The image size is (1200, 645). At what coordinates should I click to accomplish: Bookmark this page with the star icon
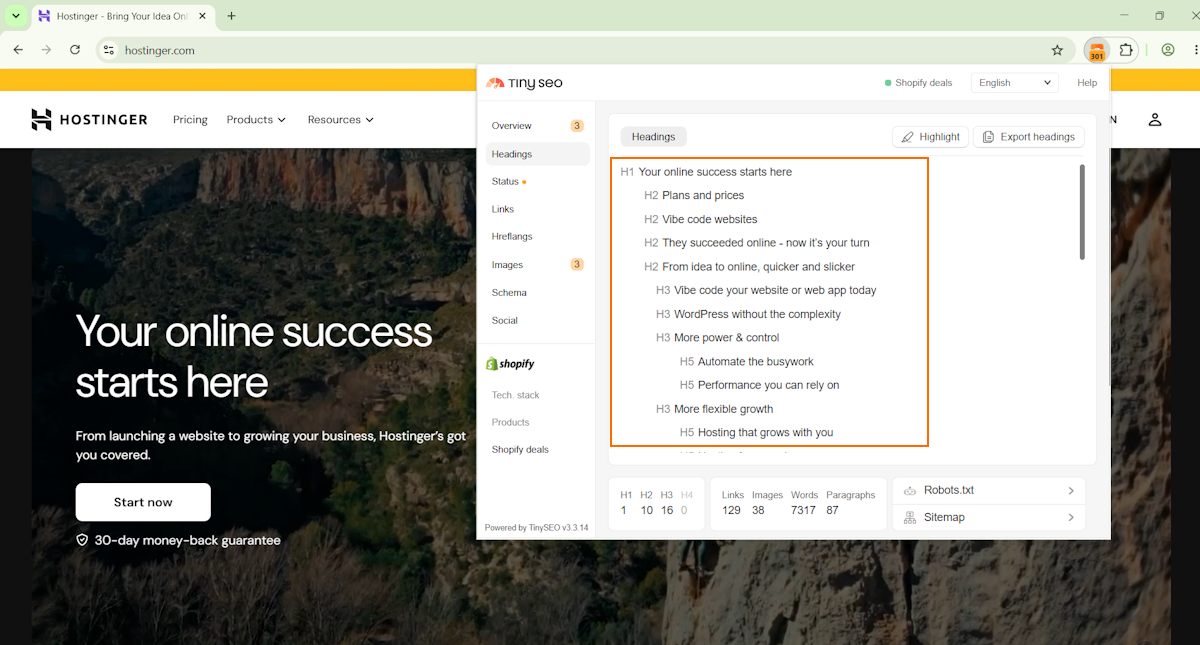pos(1057,50)
